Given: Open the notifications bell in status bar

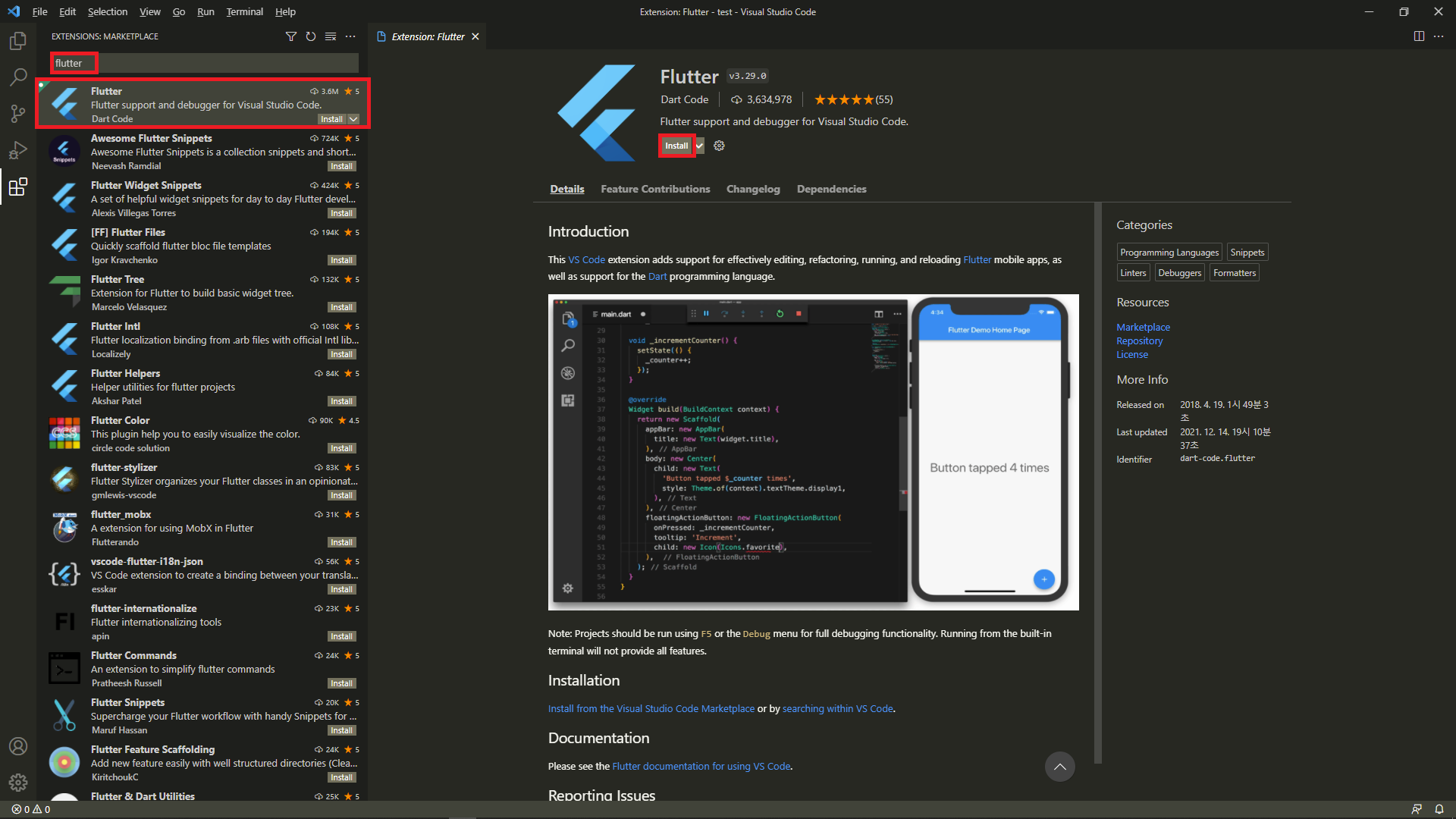Looking at the screenshot, I should [x=1439, y=809].
